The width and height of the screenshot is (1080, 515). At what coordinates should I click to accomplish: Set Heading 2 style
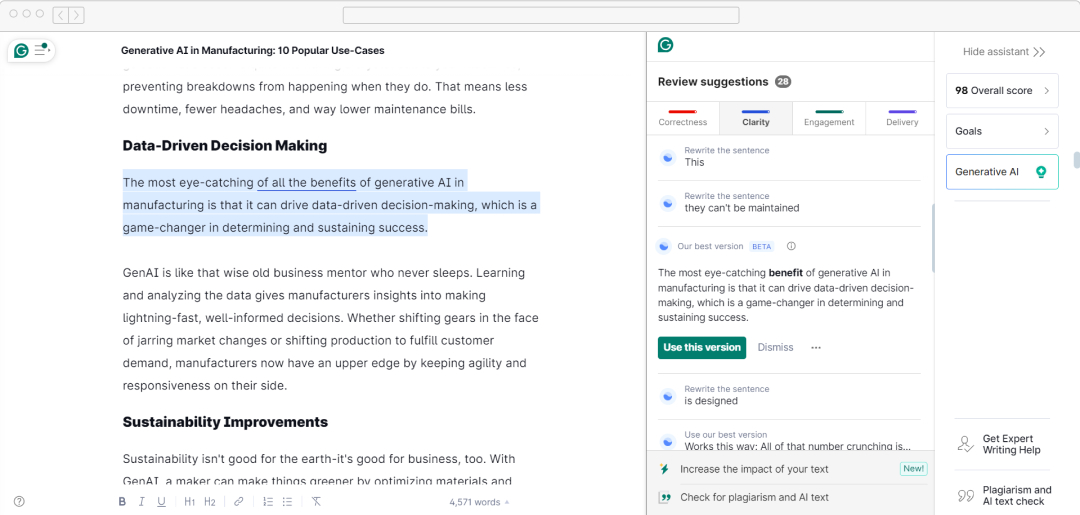pyautogui.click(x=210, y=502)
